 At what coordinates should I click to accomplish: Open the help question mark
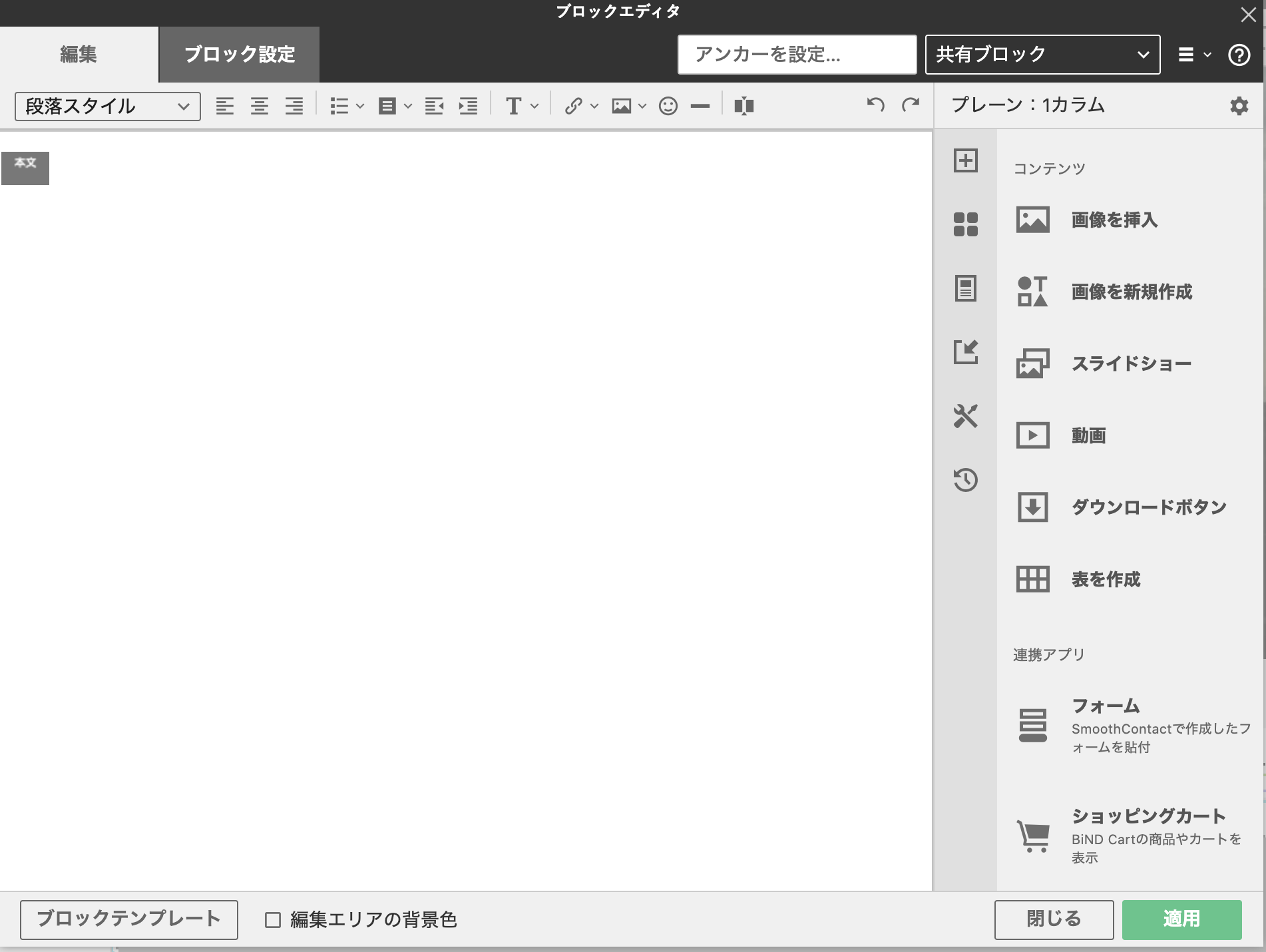tap(1239, 55)
